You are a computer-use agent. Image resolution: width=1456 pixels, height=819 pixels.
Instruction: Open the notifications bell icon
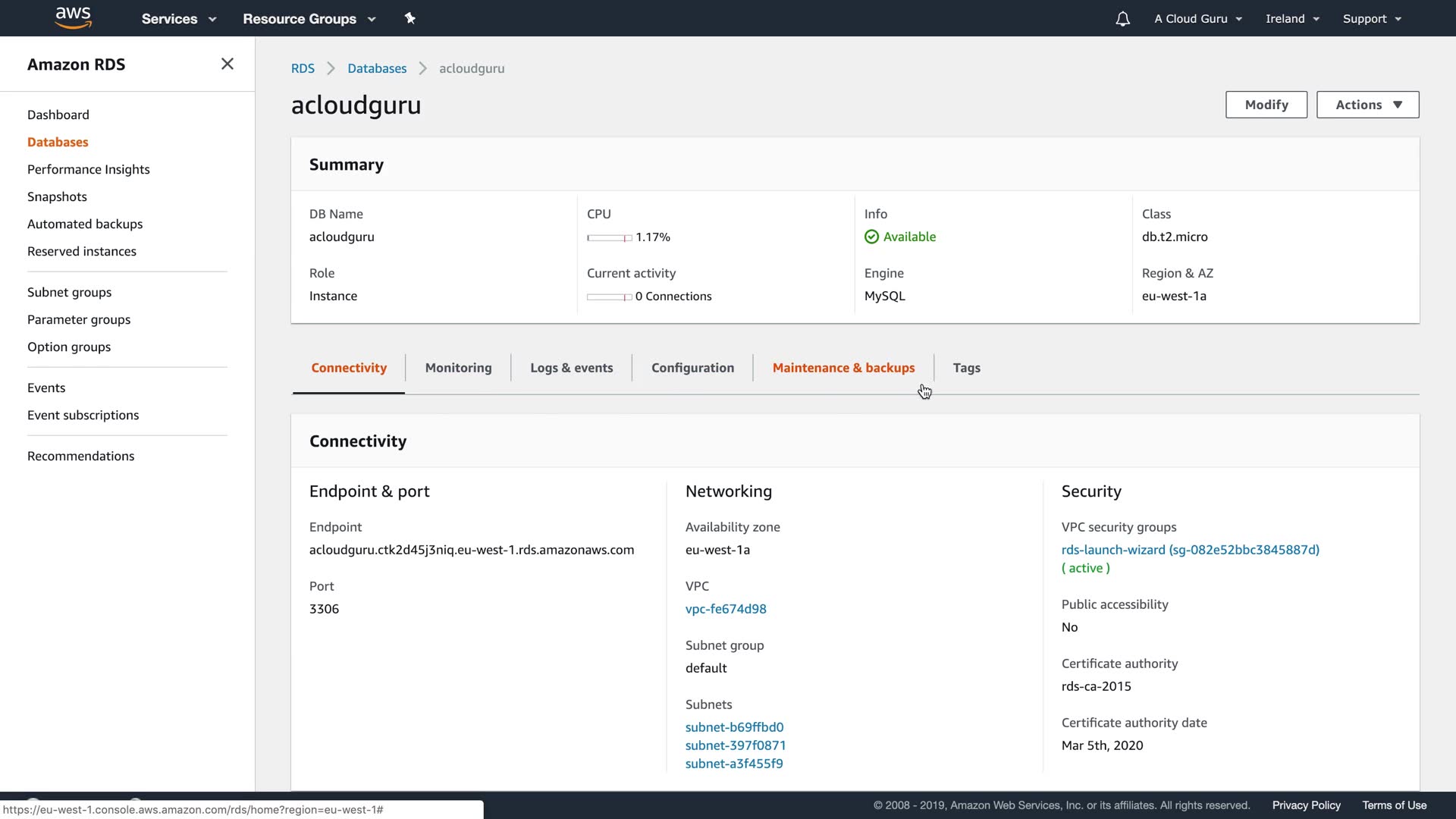[1122, 19]
